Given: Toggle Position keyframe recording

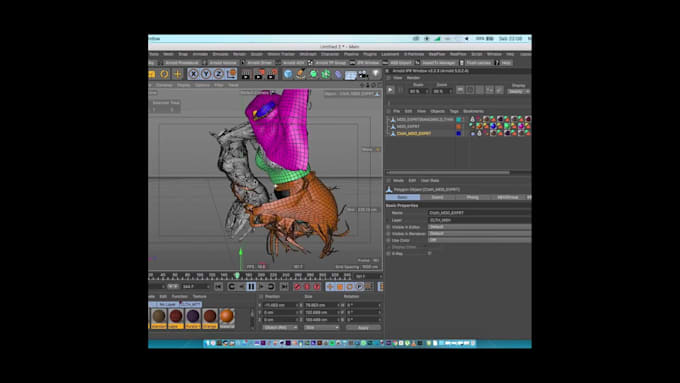Looking at the screenshot, I should click(330, 286).
